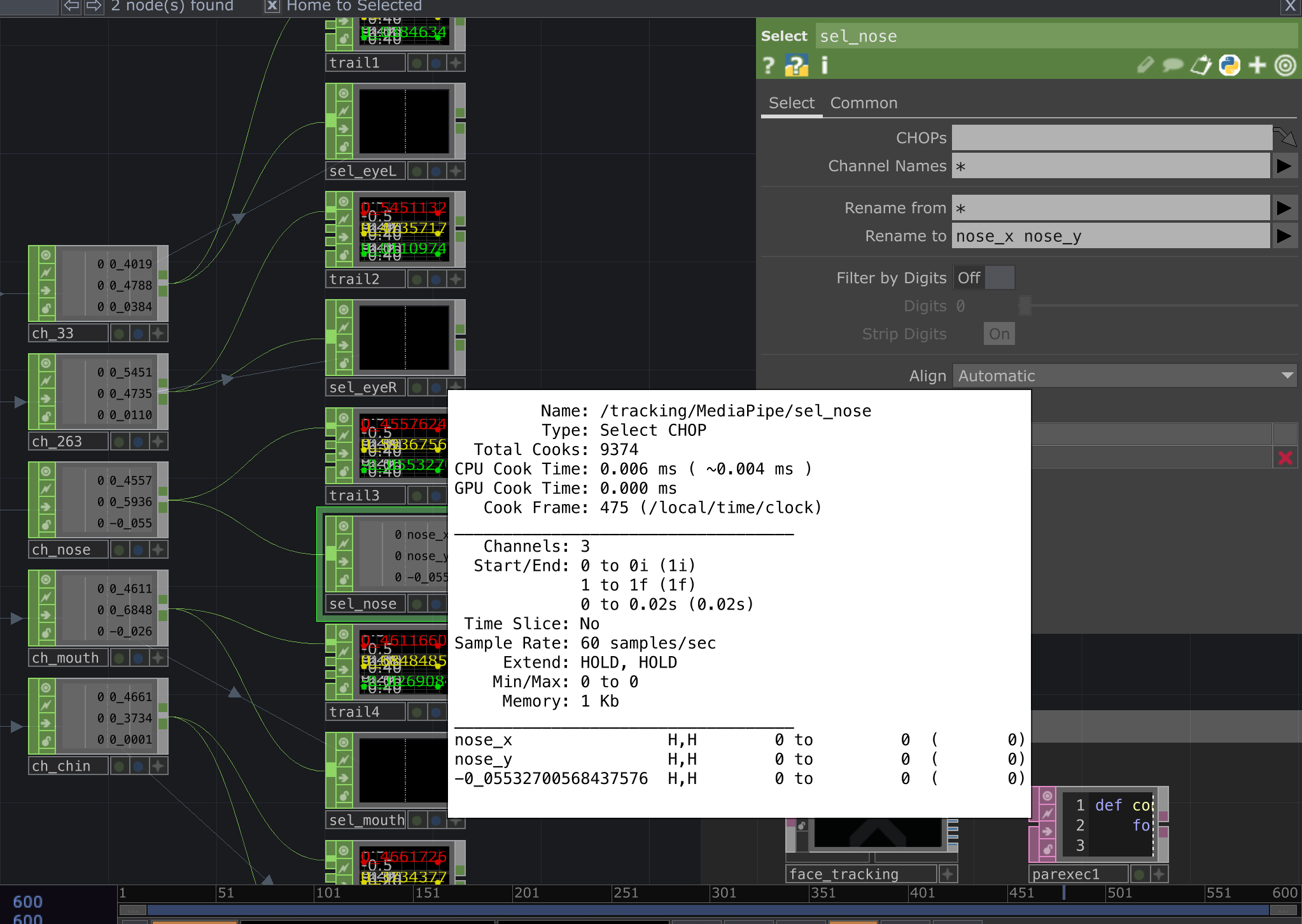Click the pencil edit icon

(x=1145, y=66)
